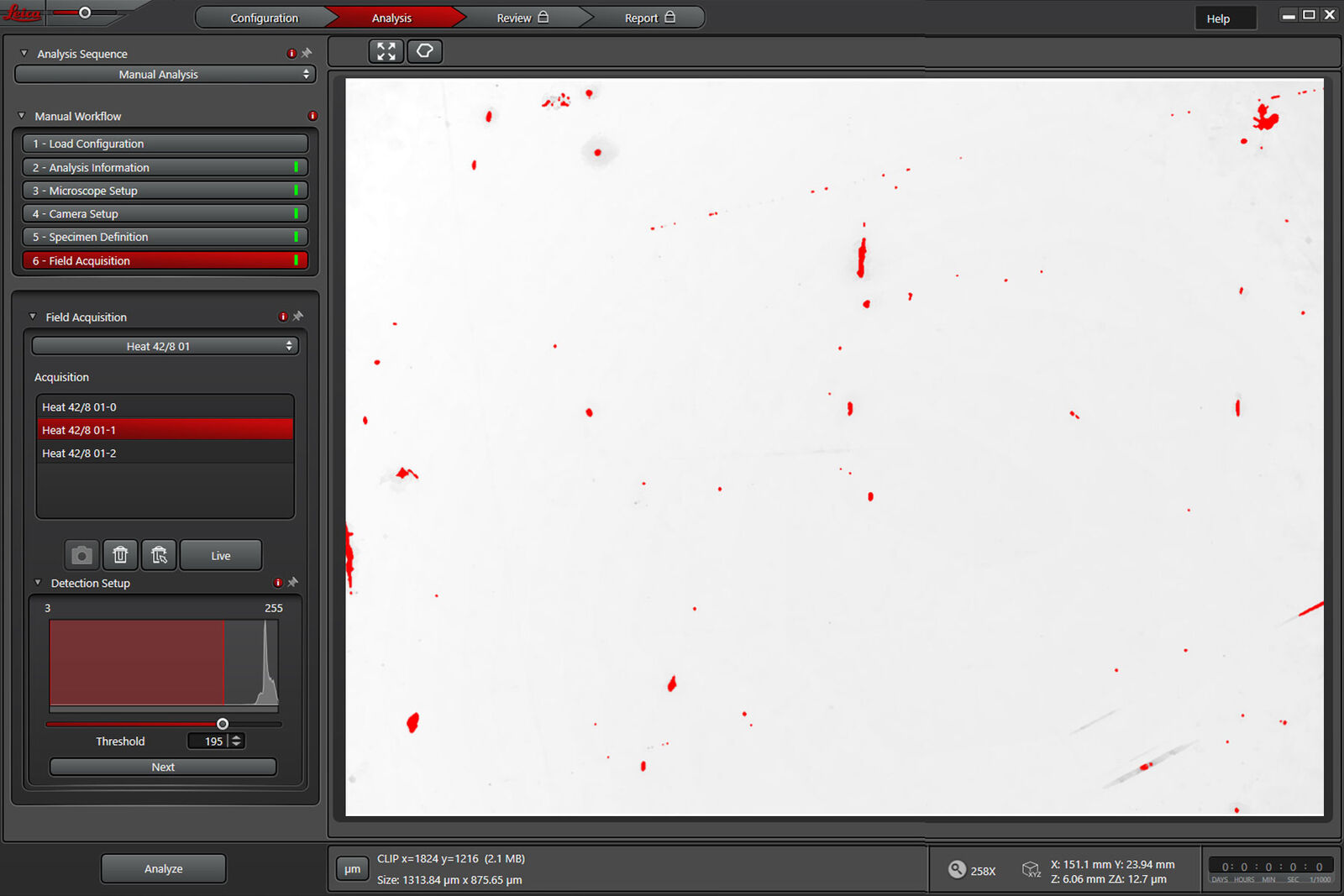Click the Live button
This screenshot has width=1344, height=896.
(221, 555)
